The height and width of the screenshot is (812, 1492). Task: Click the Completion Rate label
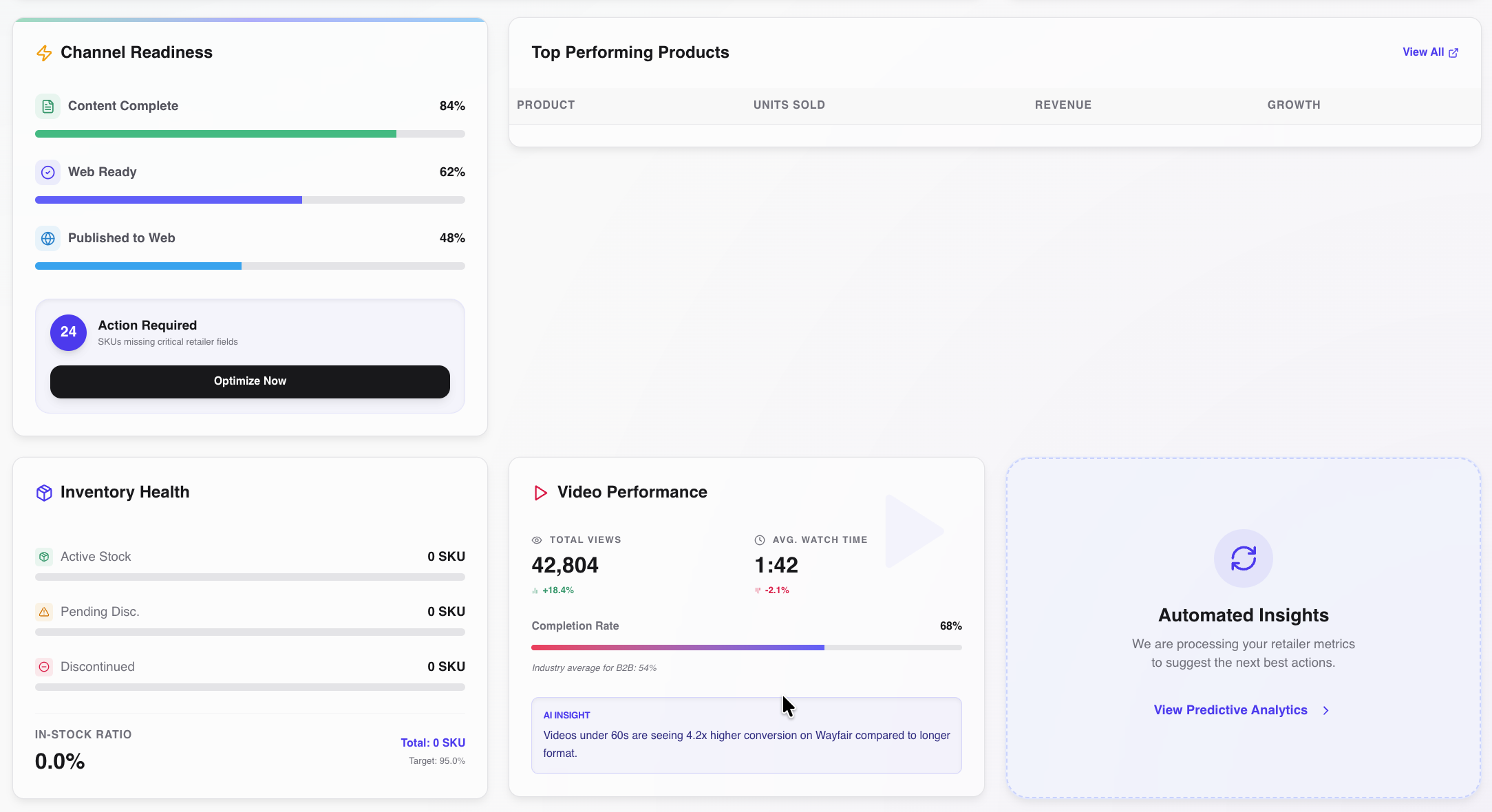(575, 626)
